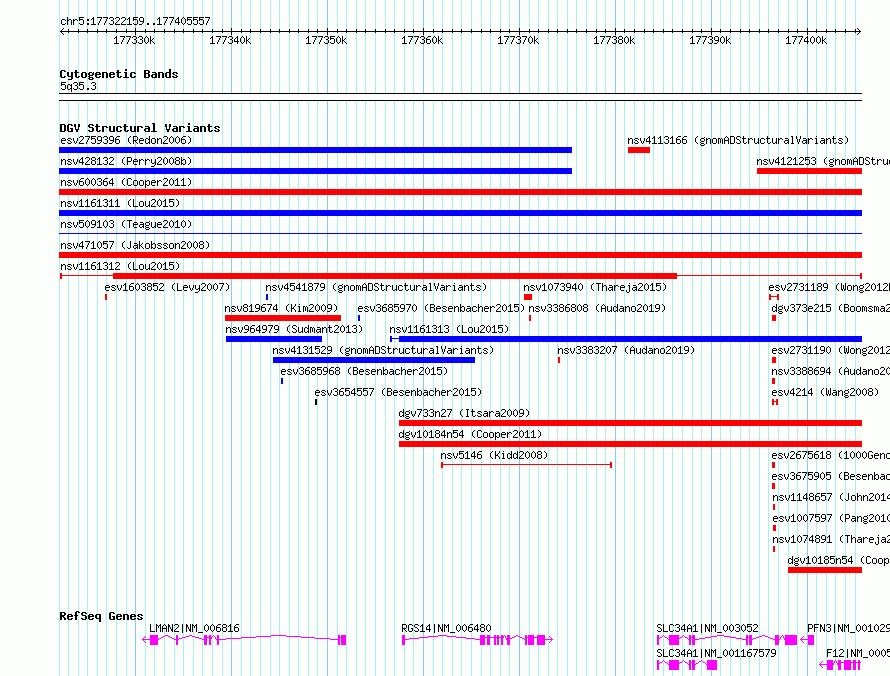Select SLC34A1|NM_003052 gene label
The image size is (890, 676).
[x=707, y=628]
